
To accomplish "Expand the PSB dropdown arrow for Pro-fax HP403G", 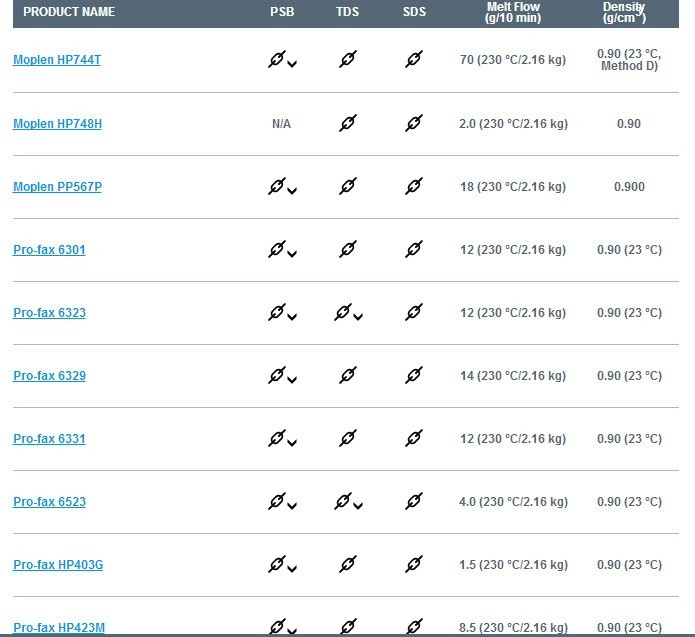I will [292, 568].
